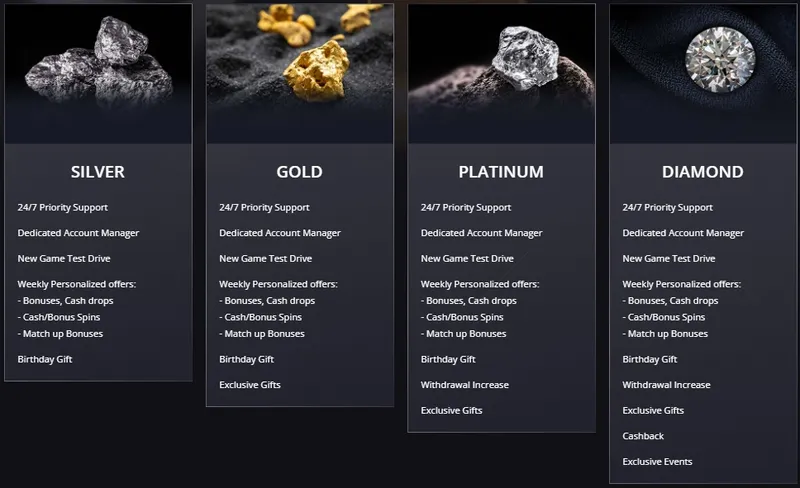This screenshot has width=800, height=488.
Task: Click Exclusive Gifts in the Platinum card
Action: tap(451, 411)
